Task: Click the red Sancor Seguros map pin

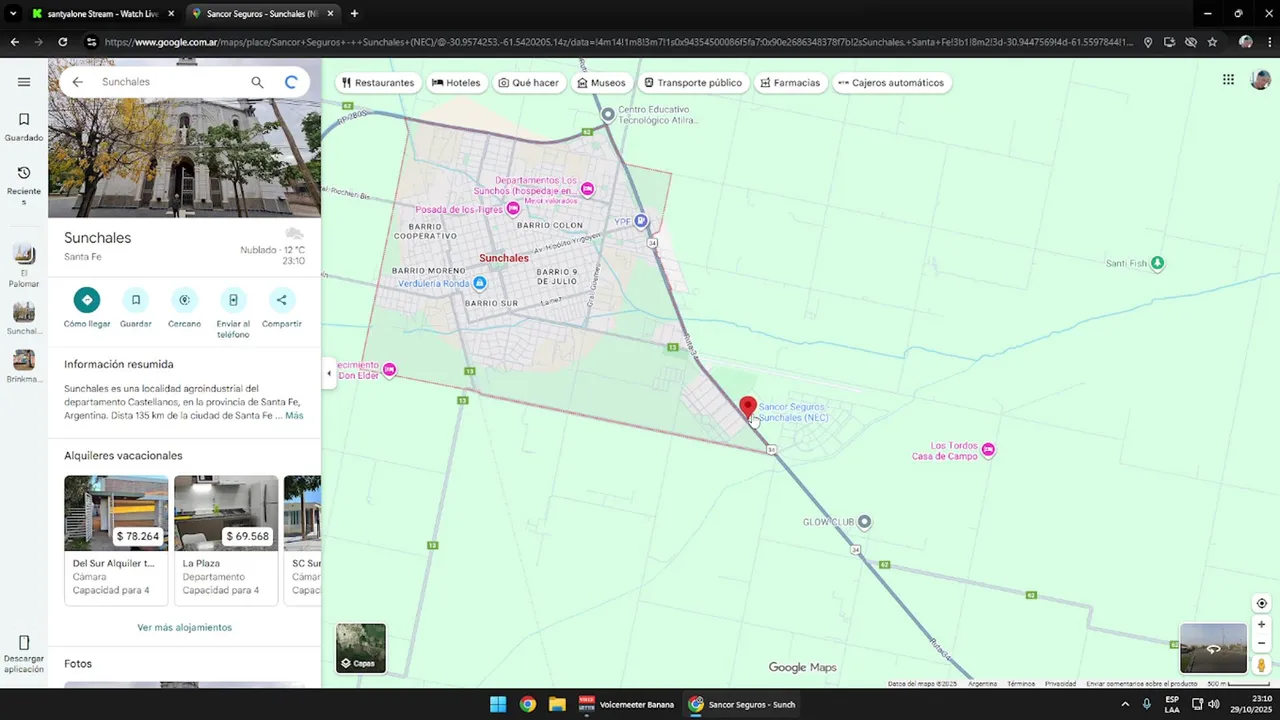Action: [x=747, y=408]
